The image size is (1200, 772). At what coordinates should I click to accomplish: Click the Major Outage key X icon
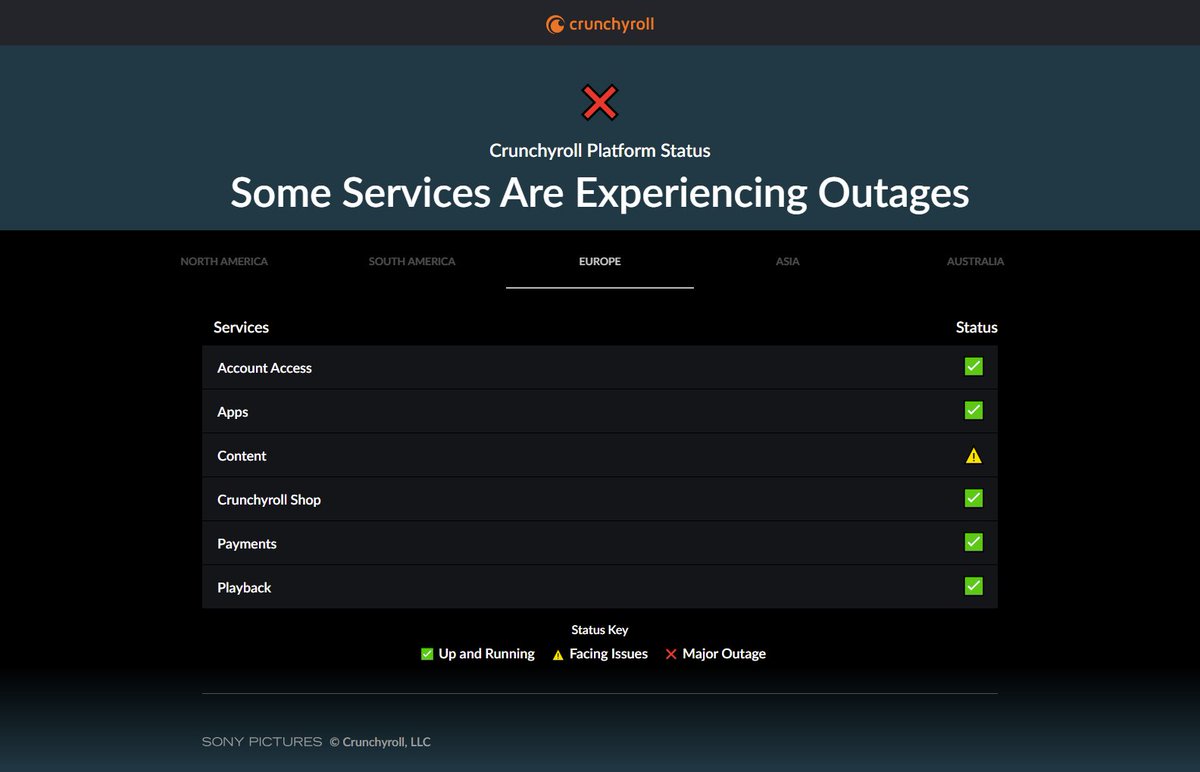point(671,654)
